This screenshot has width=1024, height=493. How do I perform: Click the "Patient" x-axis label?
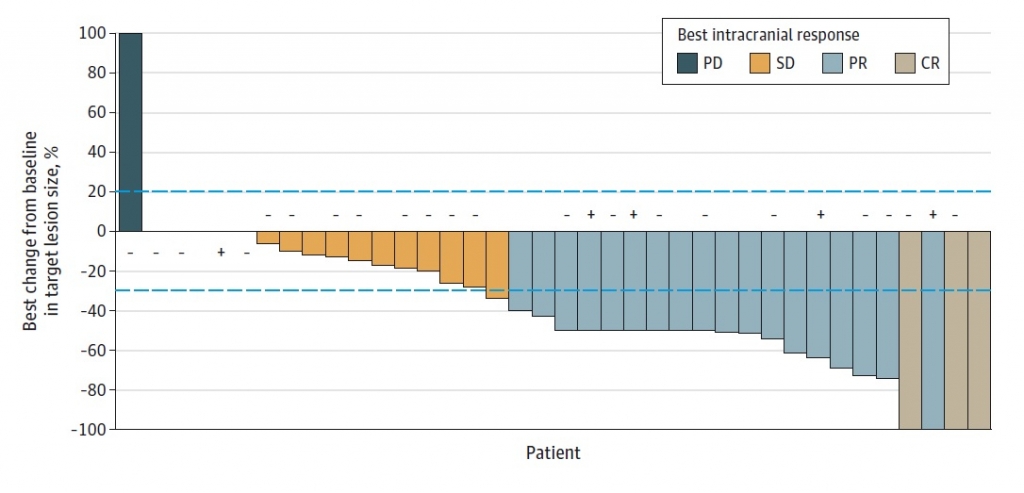coord(553,453)
